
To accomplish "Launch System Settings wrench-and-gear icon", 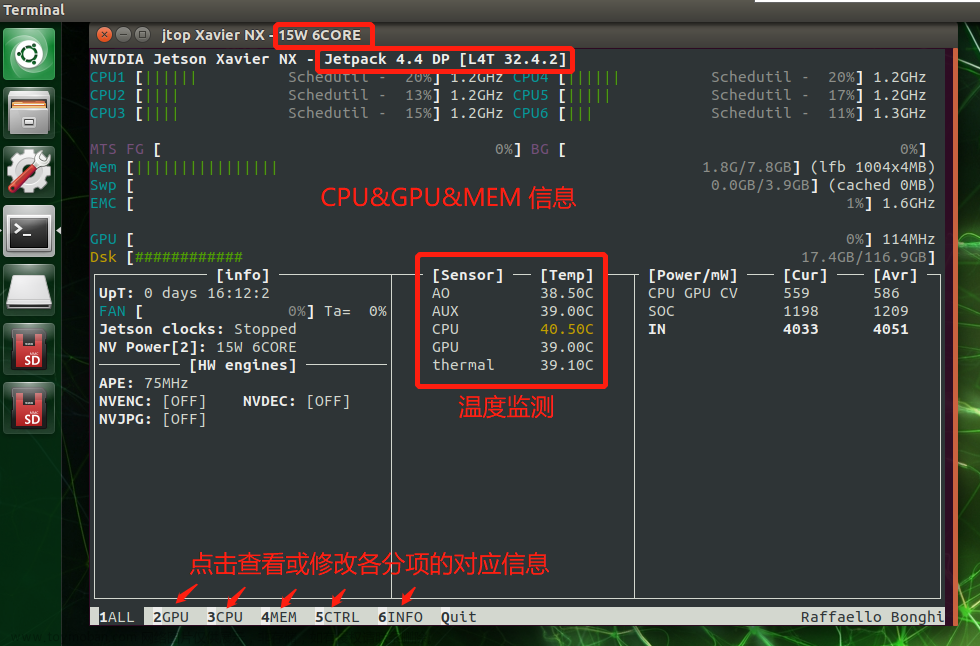I will [x=29, y=172].
